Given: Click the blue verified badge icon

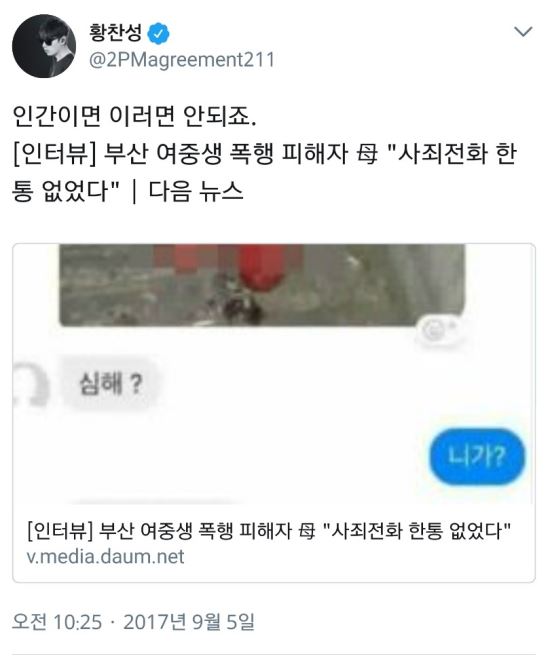Looking at the screenshot, I should pyautogui.click(x=158, y=34).
